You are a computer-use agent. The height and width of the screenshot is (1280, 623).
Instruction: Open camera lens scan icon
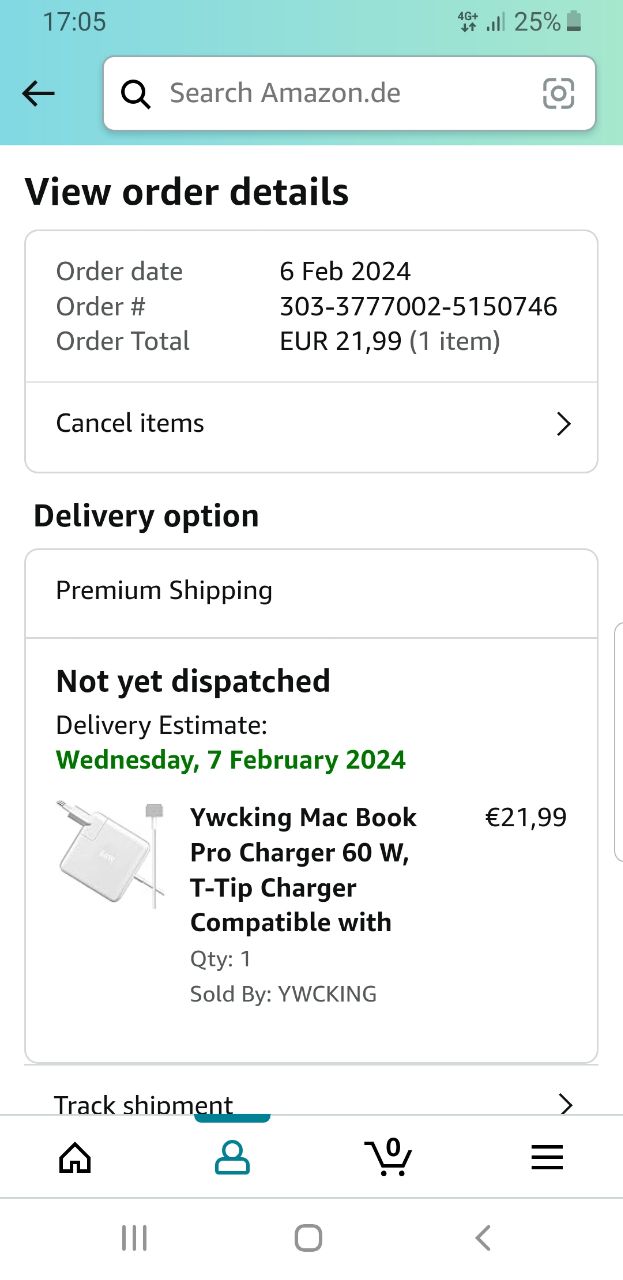(x=558, y=94)
